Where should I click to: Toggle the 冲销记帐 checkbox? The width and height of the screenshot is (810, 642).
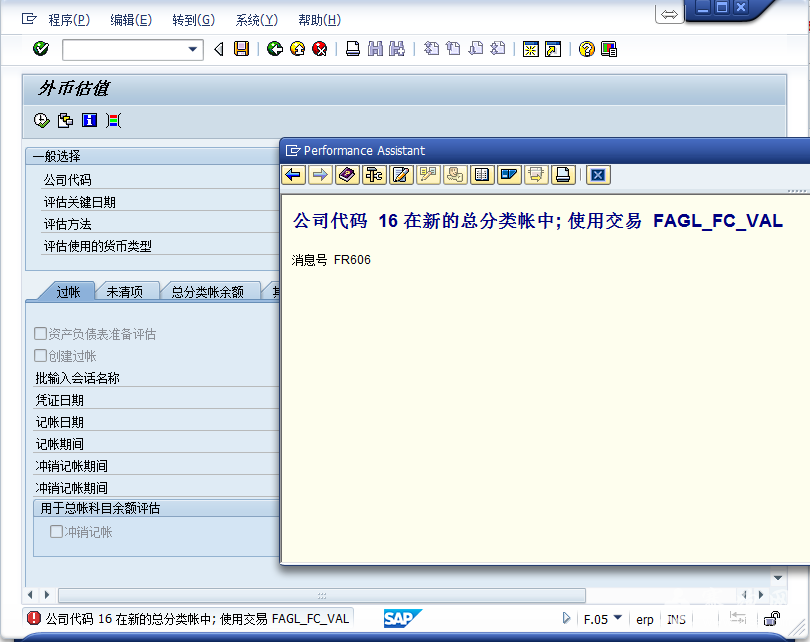(56, 531)
